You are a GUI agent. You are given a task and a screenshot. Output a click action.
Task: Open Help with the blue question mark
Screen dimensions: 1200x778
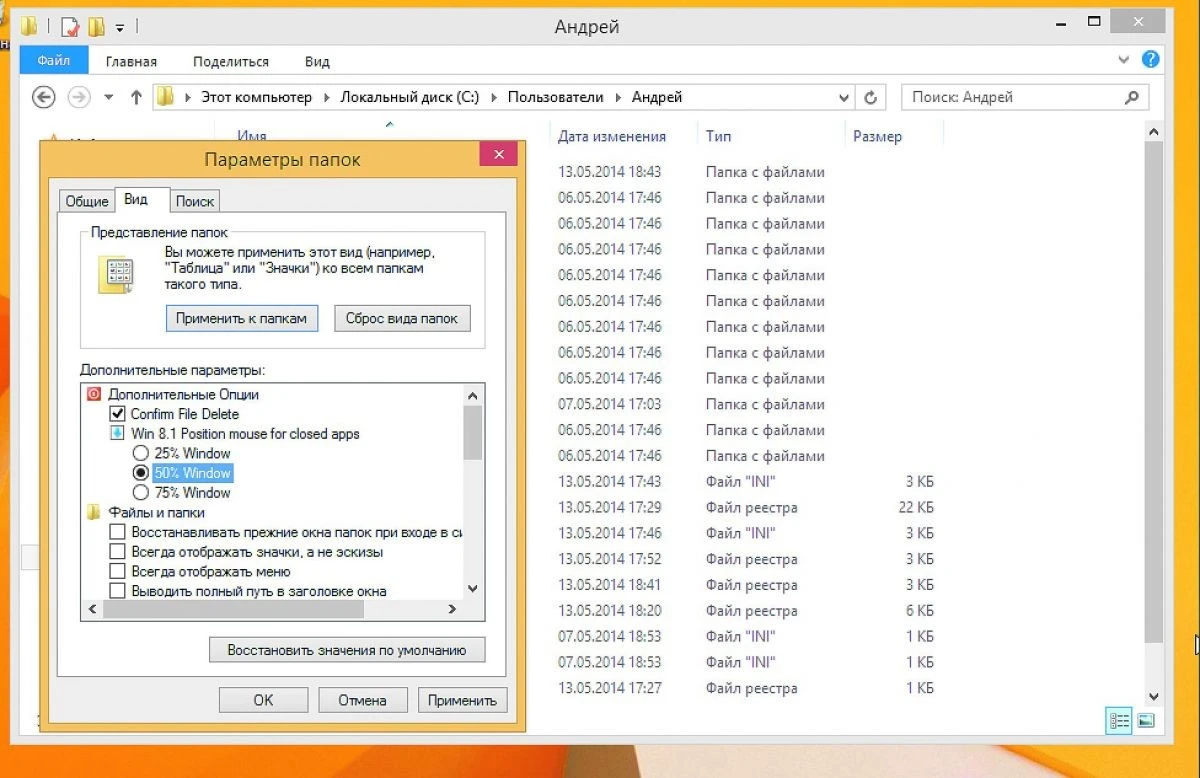click(x=1151, y=60)
